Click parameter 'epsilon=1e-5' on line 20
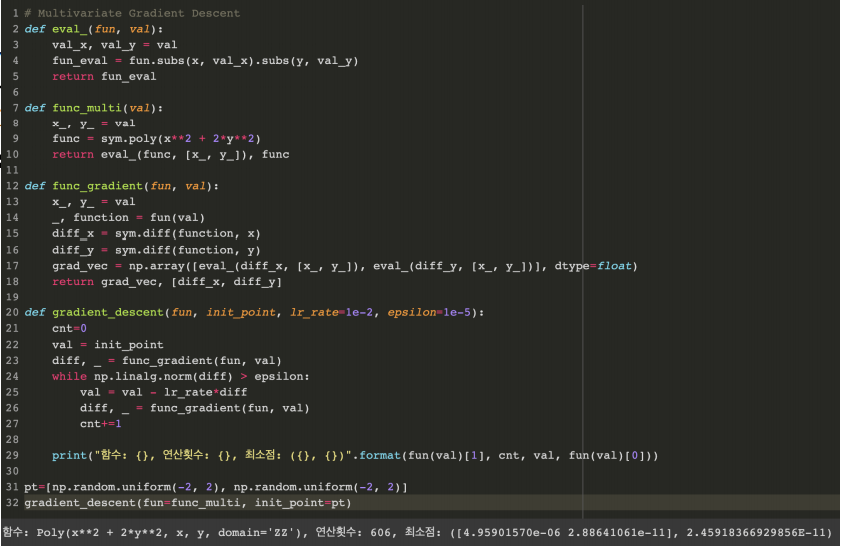 click(429, 313)
